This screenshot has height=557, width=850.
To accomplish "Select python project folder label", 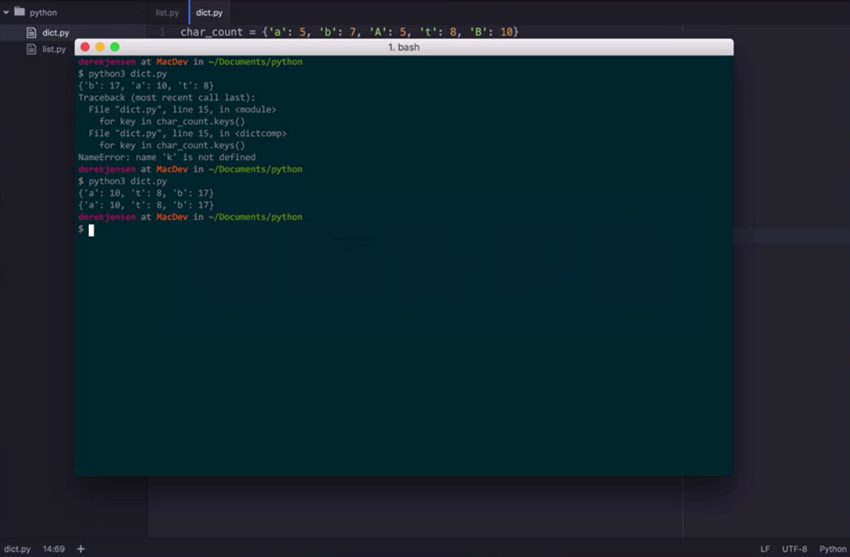I will click(x=43, y=12).
